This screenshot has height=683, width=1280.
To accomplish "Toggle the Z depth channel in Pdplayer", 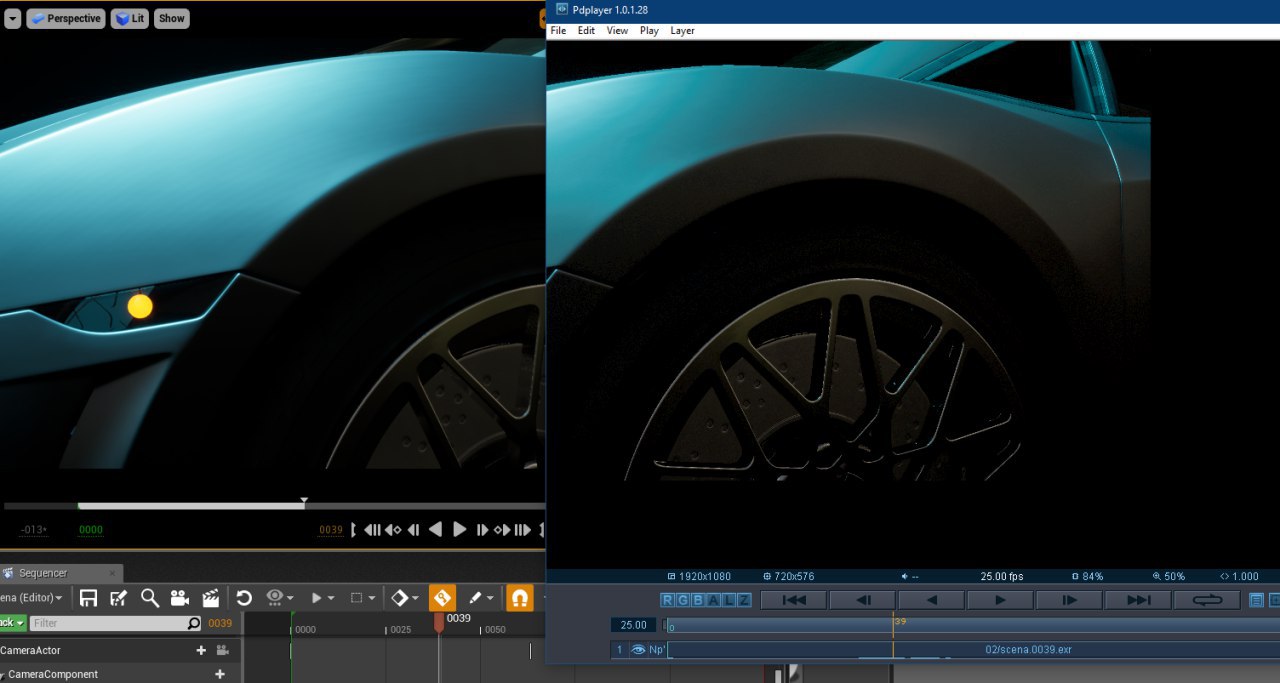I will 743,600.
